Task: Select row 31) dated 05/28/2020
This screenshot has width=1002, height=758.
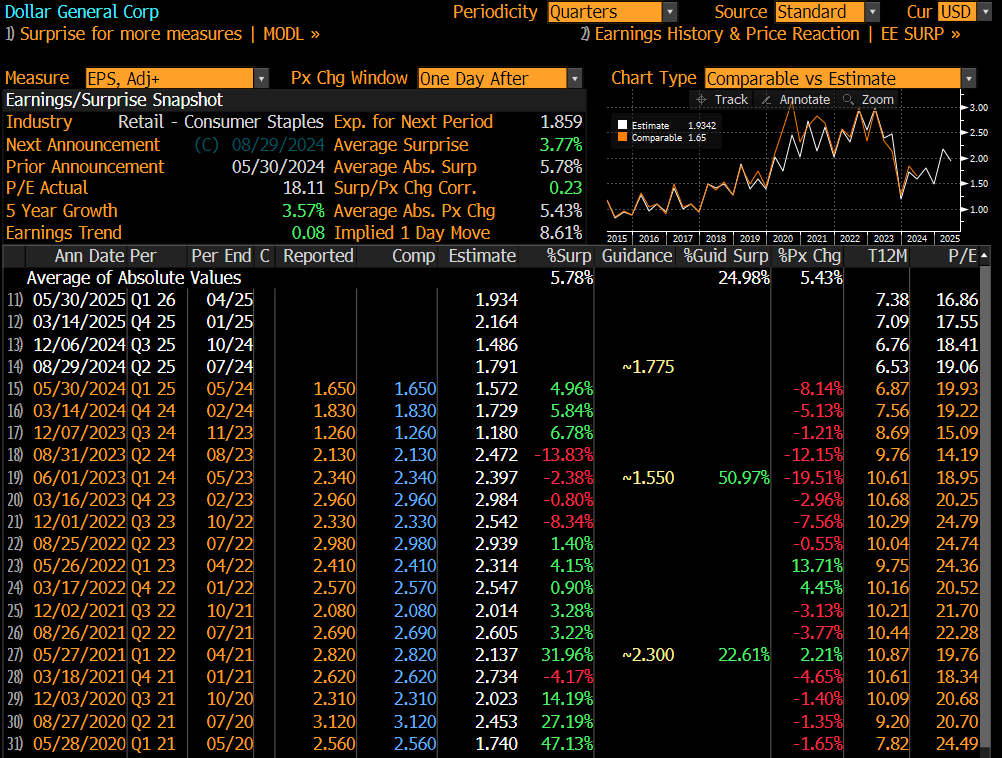Action: [x=492, y=744]
